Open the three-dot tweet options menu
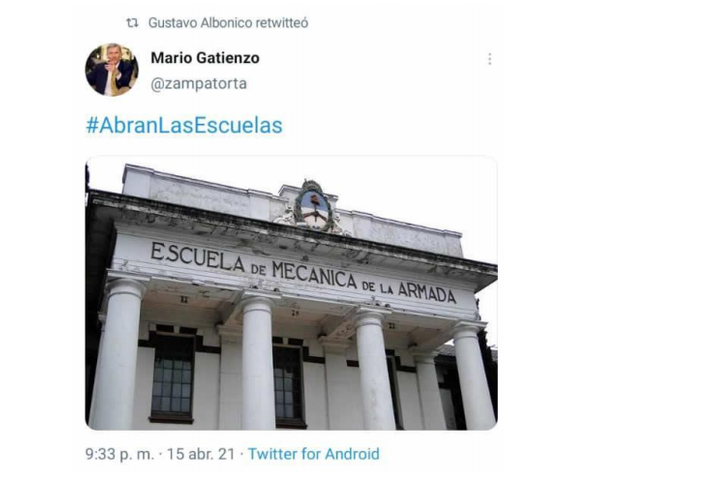Viewport: 720px width, 480px height. 489,59
